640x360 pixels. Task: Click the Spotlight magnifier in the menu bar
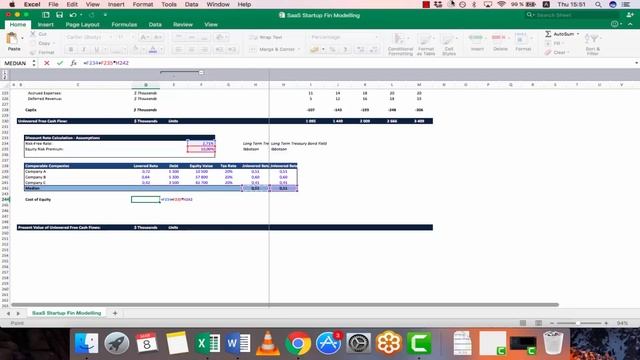[x=598, y=4]
